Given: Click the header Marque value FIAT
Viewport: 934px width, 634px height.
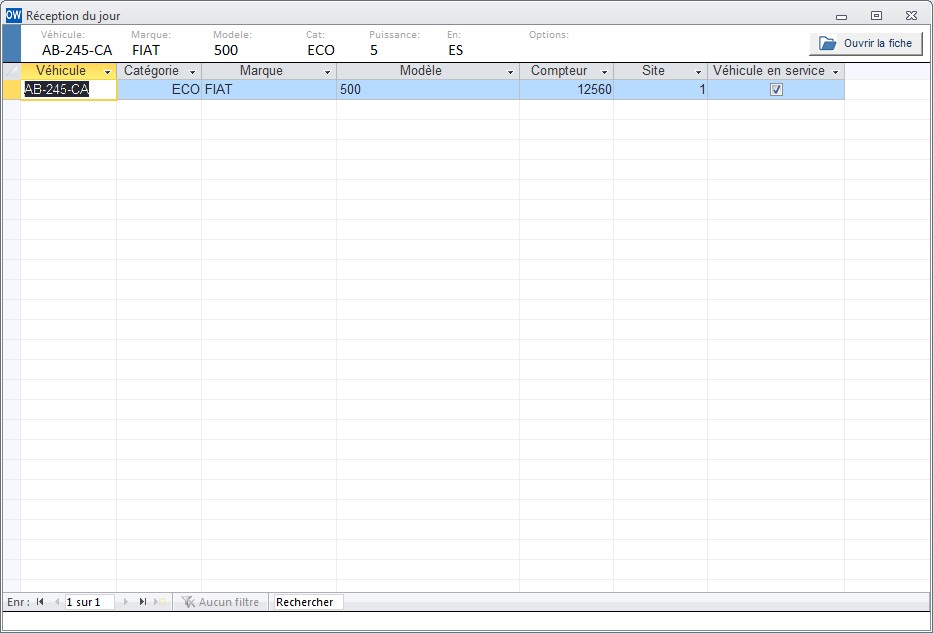Looking at the screenshot, I should (146, 50).
